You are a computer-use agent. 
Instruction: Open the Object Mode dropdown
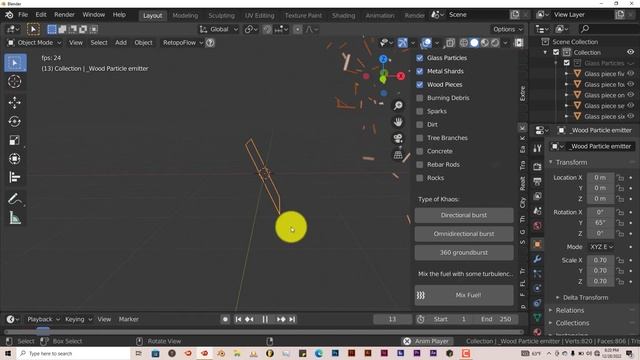[35, 42]
